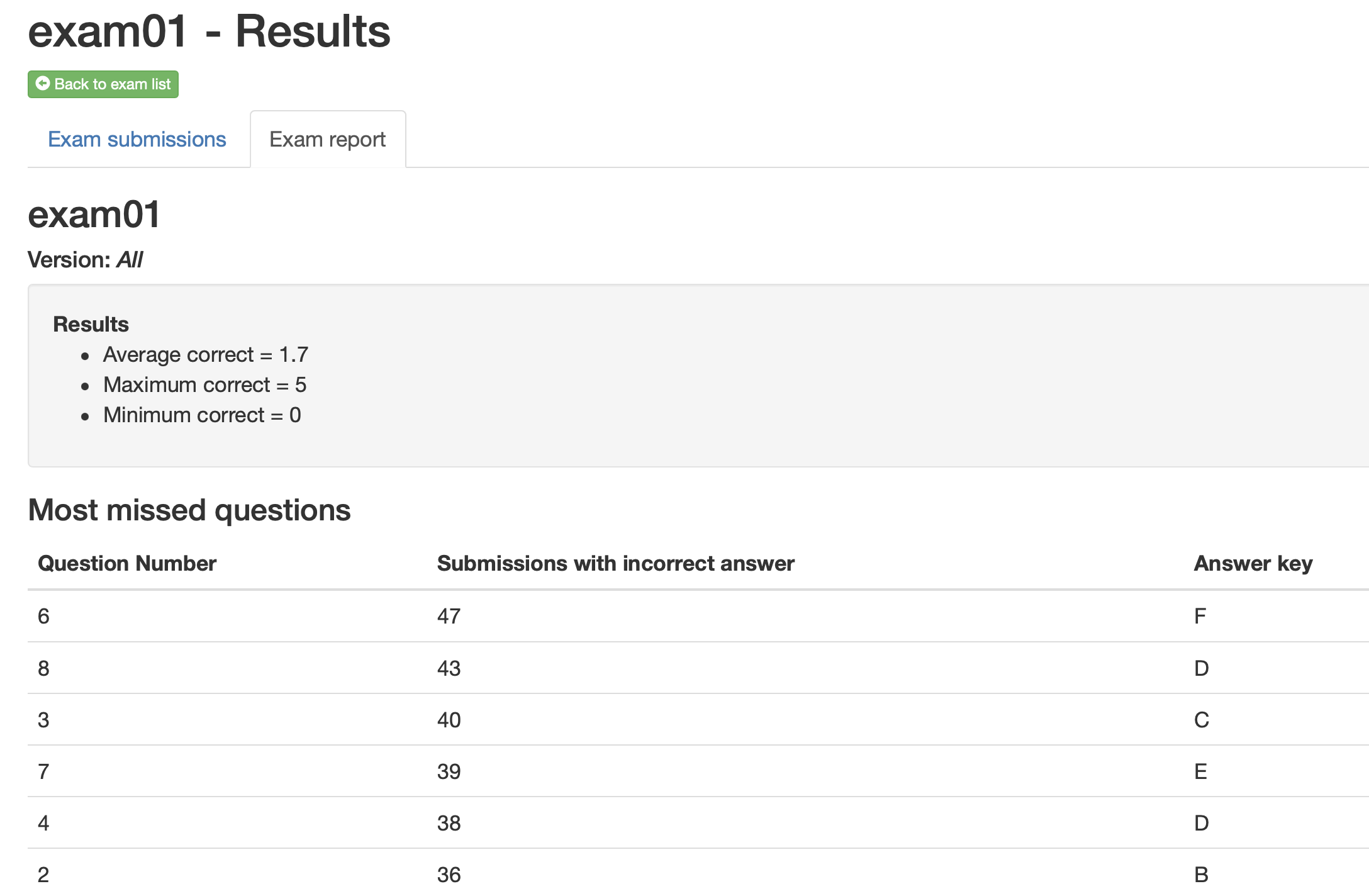This screenshot has width=1369, height=896.
Task: Click the 47 incorrect submissions cell
Action: (x=449, y=616)
